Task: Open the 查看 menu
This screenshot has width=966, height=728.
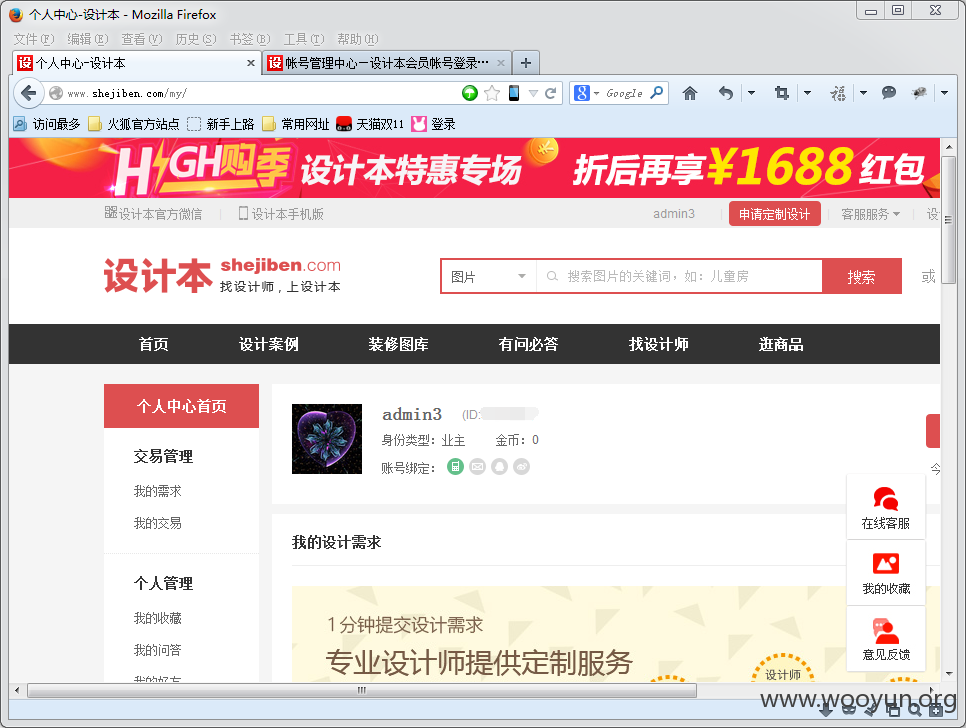Action: [x=142, y=39]
